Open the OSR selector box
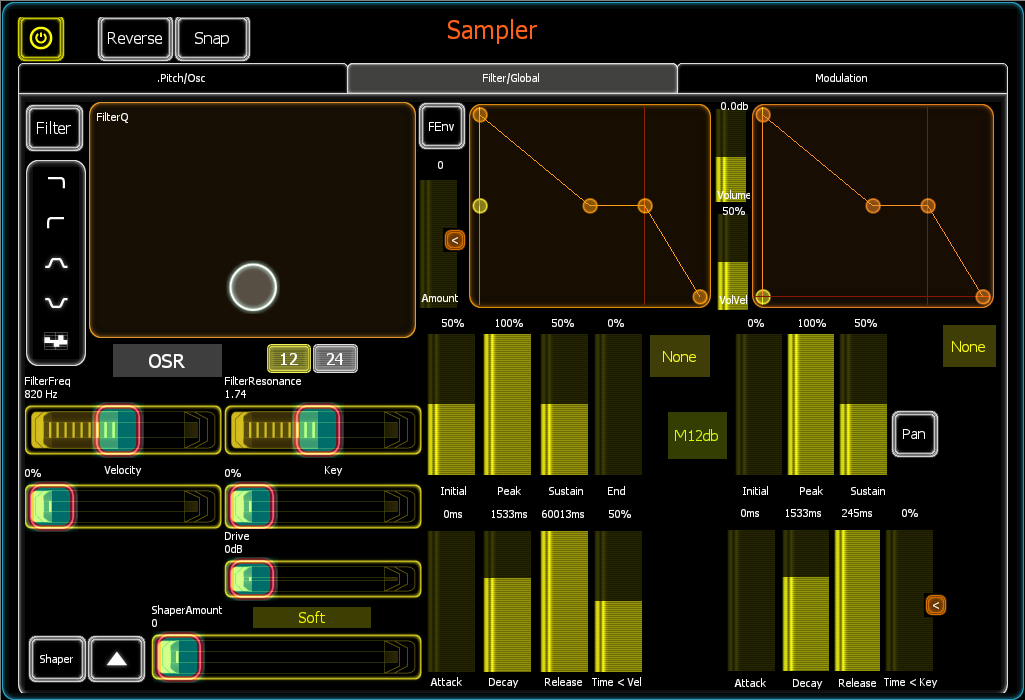This screenshot has width=1025, height=700. pyautogui.click(x=167, y=361)
